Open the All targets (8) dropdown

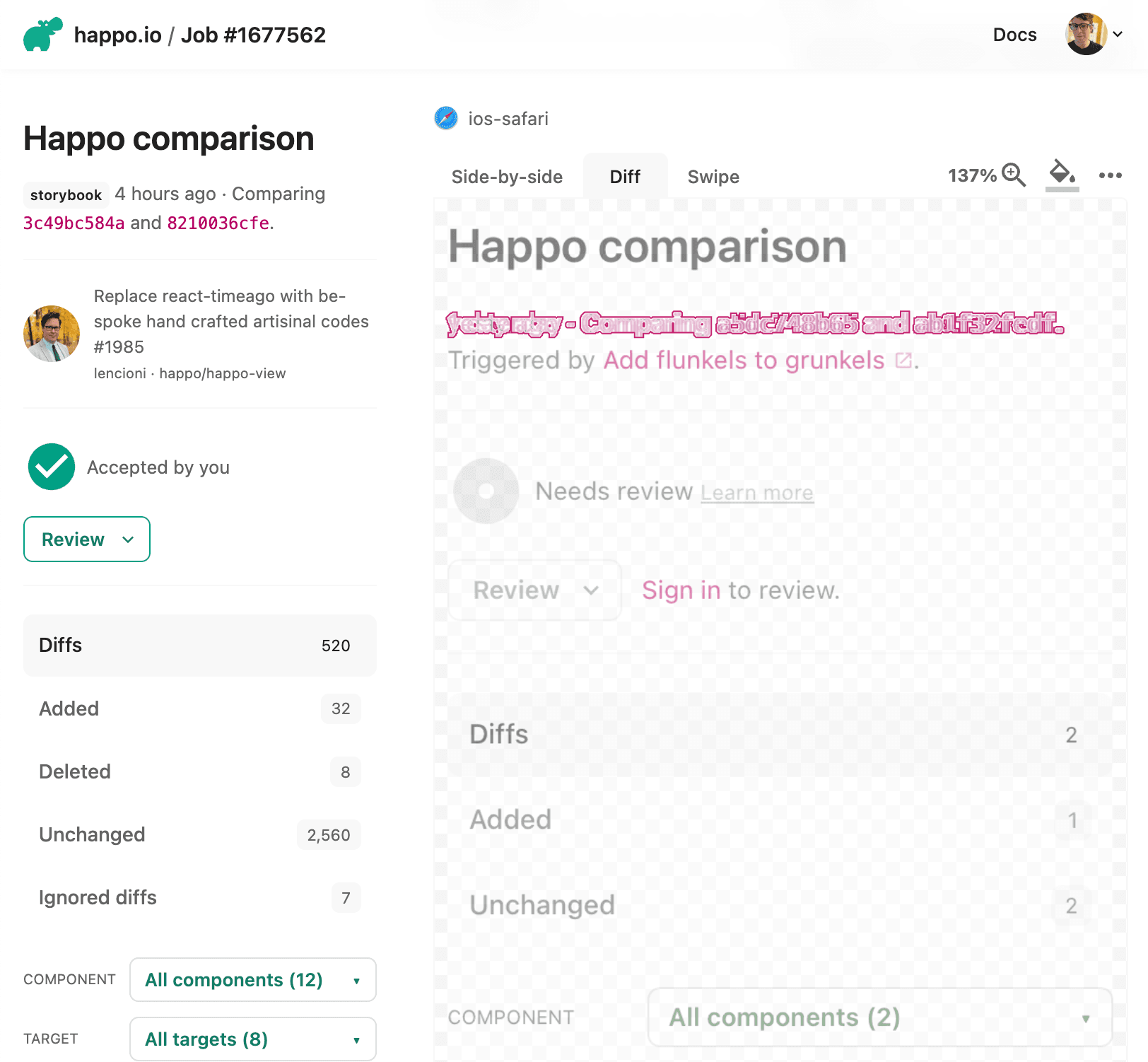coord(252,1039)
